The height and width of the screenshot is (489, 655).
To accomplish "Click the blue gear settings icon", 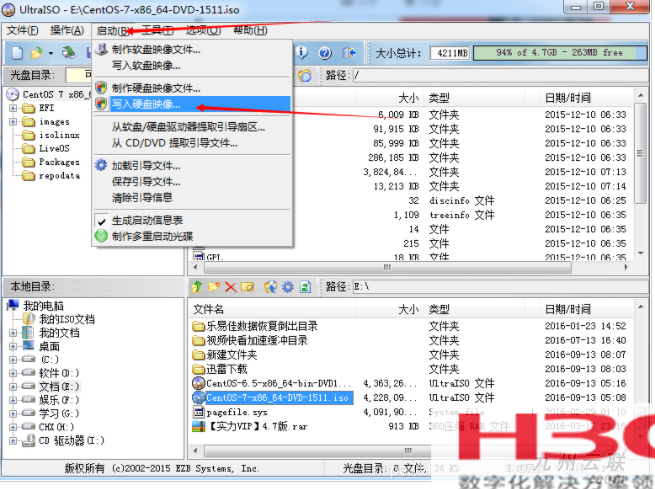I will [x=288, y=287].
